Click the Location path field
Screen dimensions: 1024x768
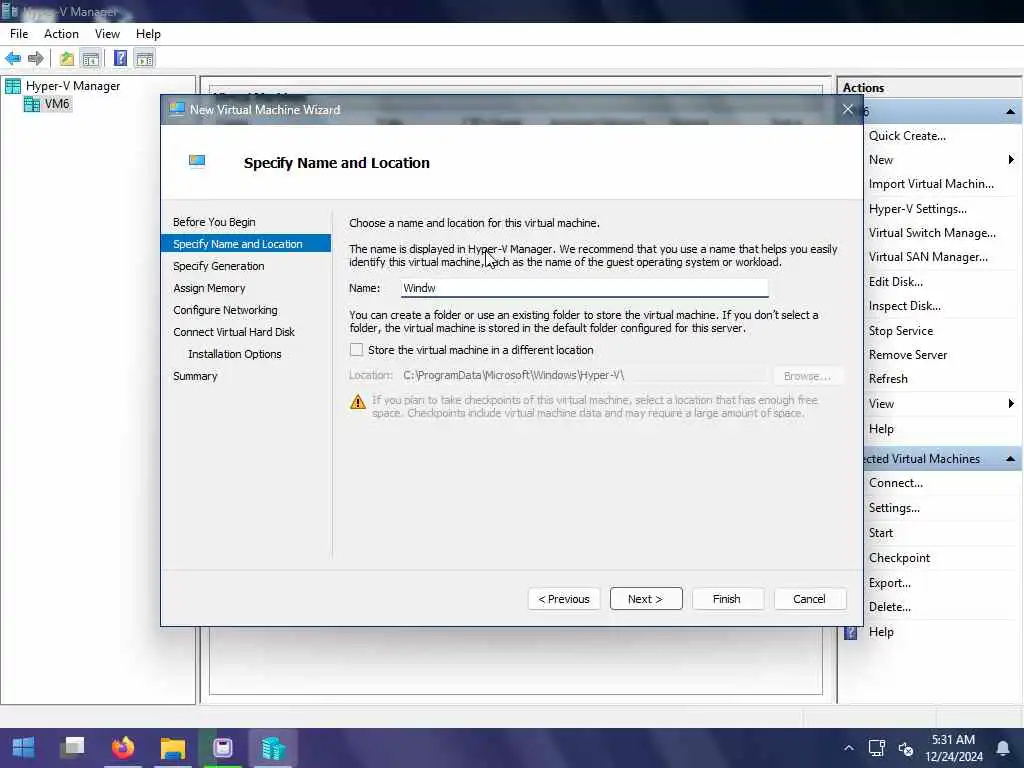tap(584, 376)
